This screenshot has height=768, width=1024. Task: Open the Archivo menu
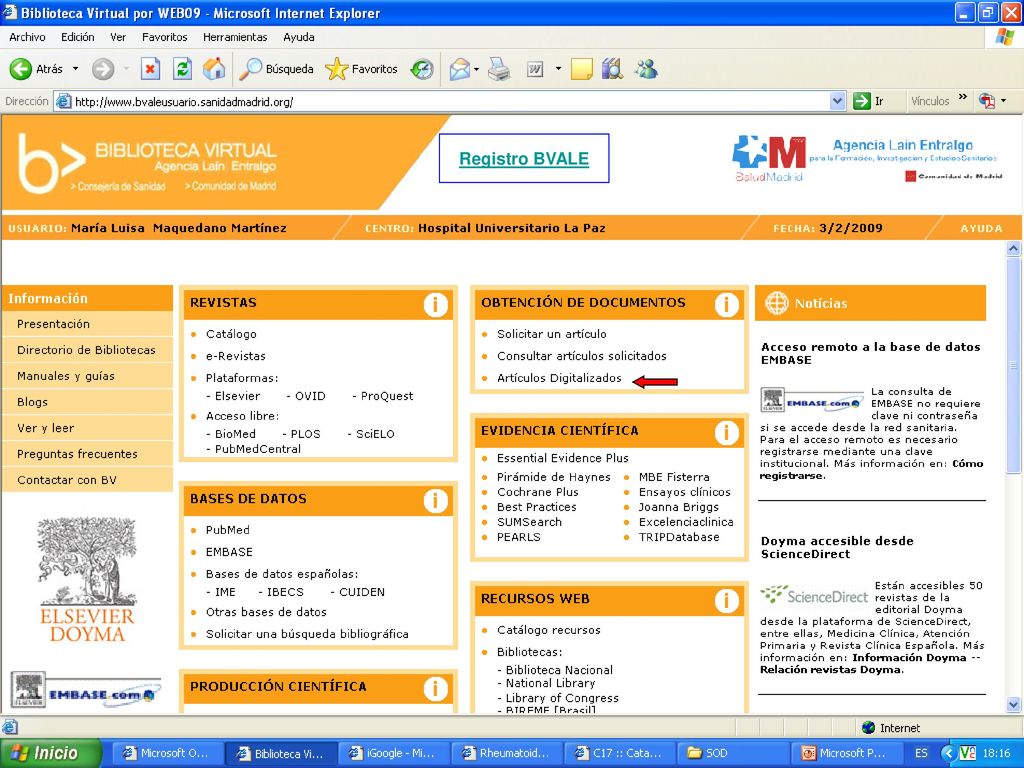(27, 37)
